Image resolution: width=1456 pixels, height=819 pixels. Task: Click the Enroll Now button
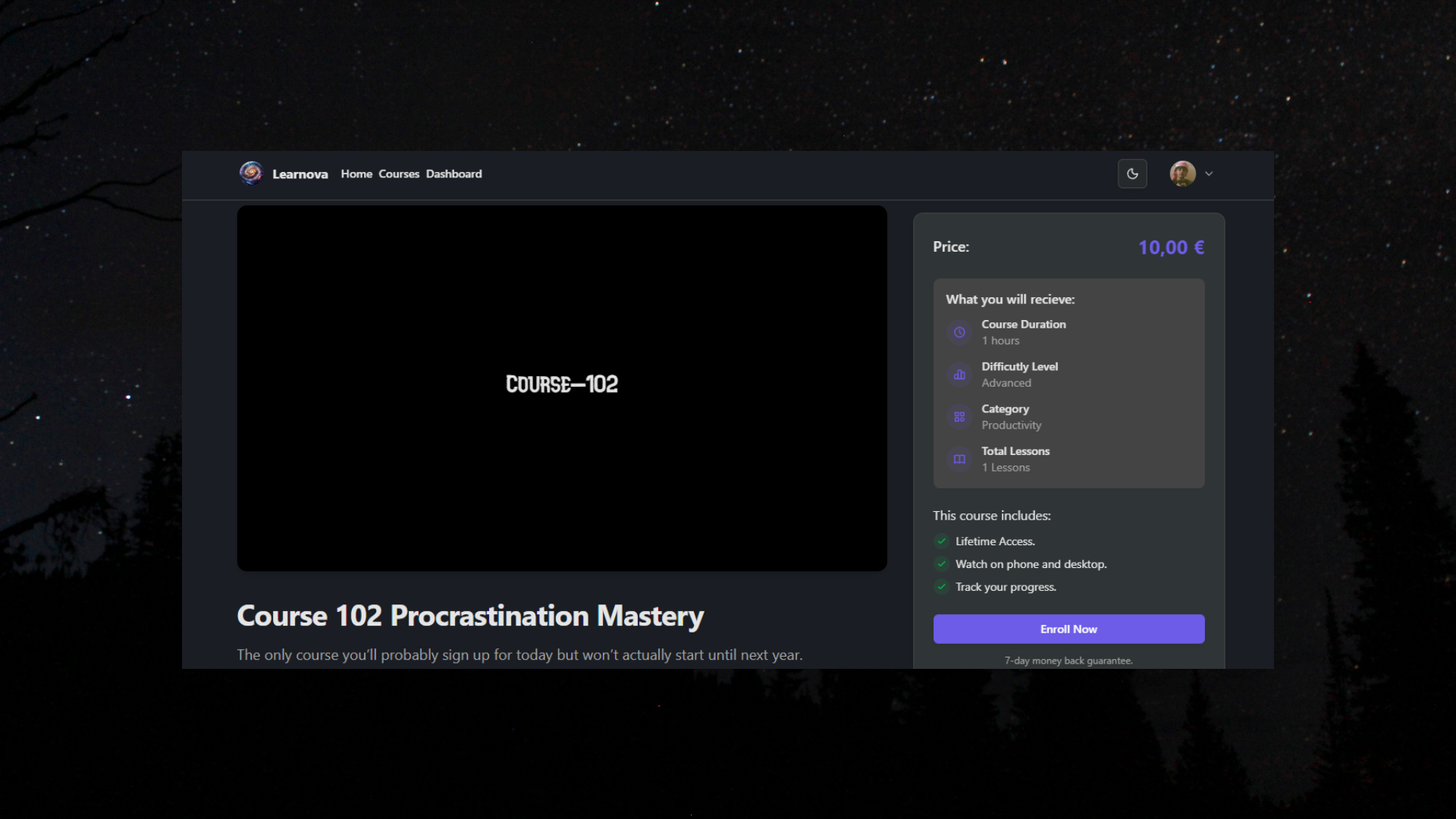(1068, 629)
